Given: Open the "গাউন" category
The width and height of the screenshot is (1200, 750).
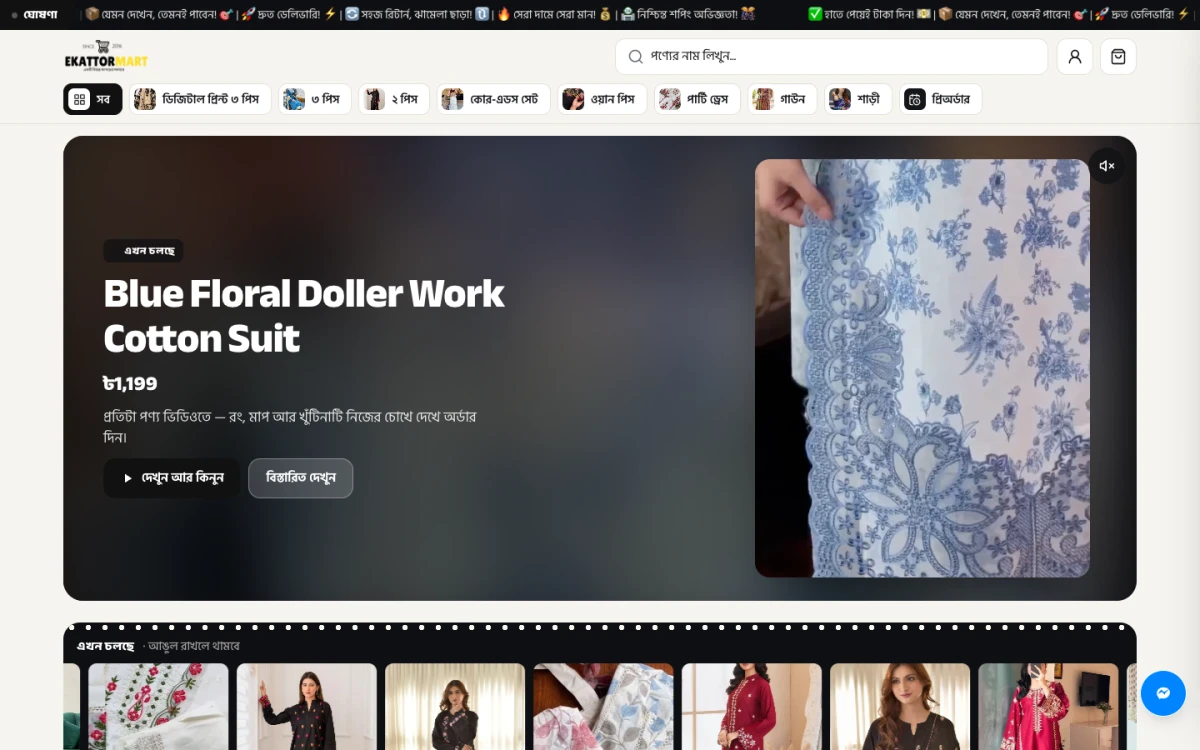Looking at the screenshot, I should tap(782, 99).
